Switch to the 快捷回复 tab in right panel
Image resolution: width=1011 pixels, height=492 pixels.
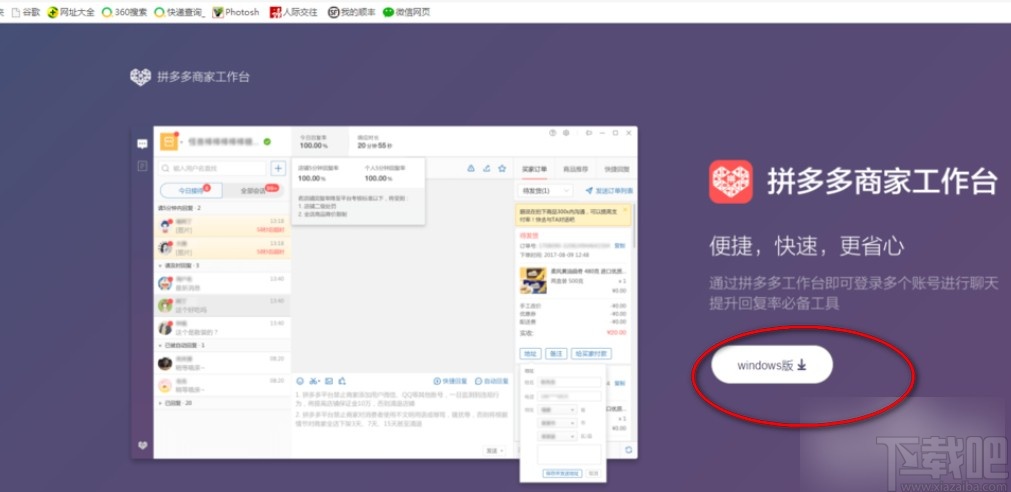pos(616,169)
